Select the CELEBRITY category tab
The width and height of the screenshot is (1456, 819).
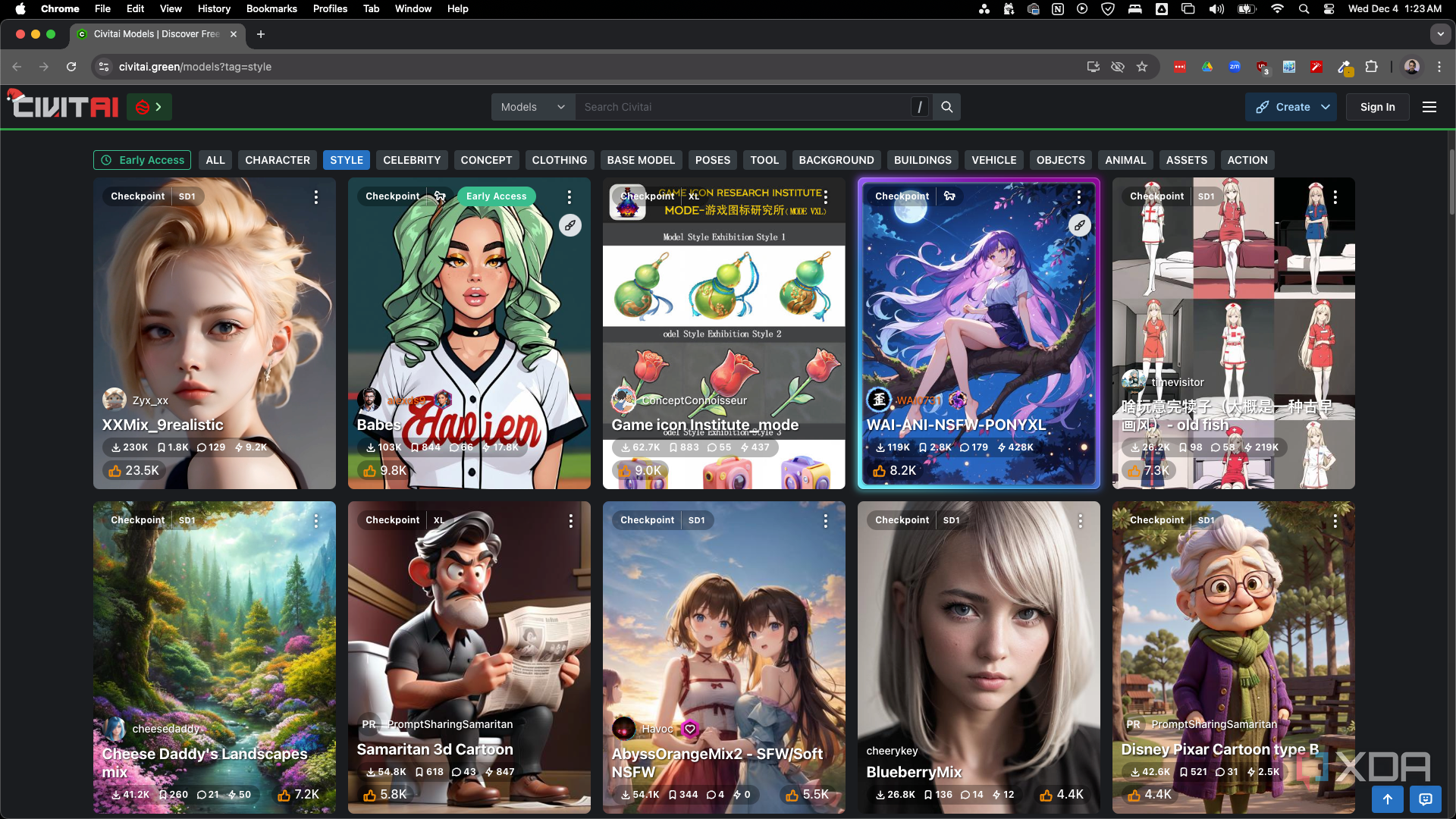point(412,160)
